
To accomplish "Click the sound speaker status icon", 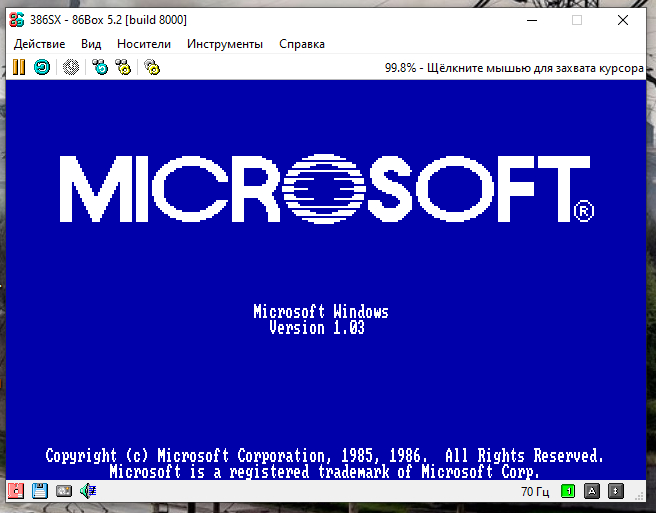I will [88, 491].
